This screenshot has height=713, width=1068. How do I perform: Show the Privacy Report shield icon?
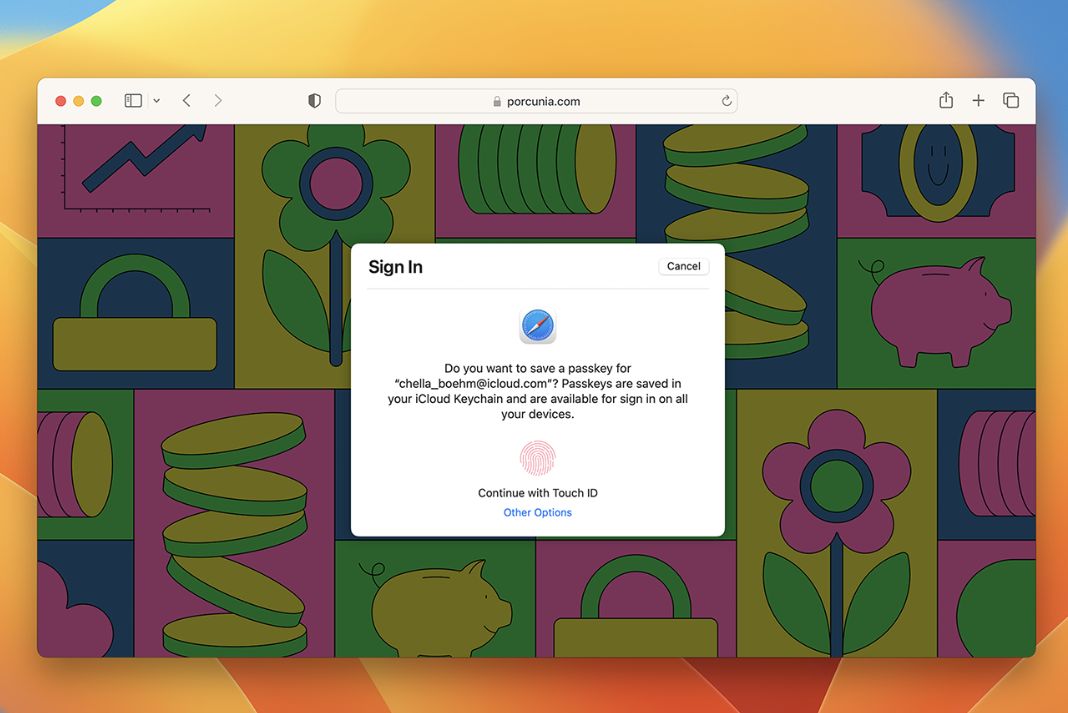point(314,100)
